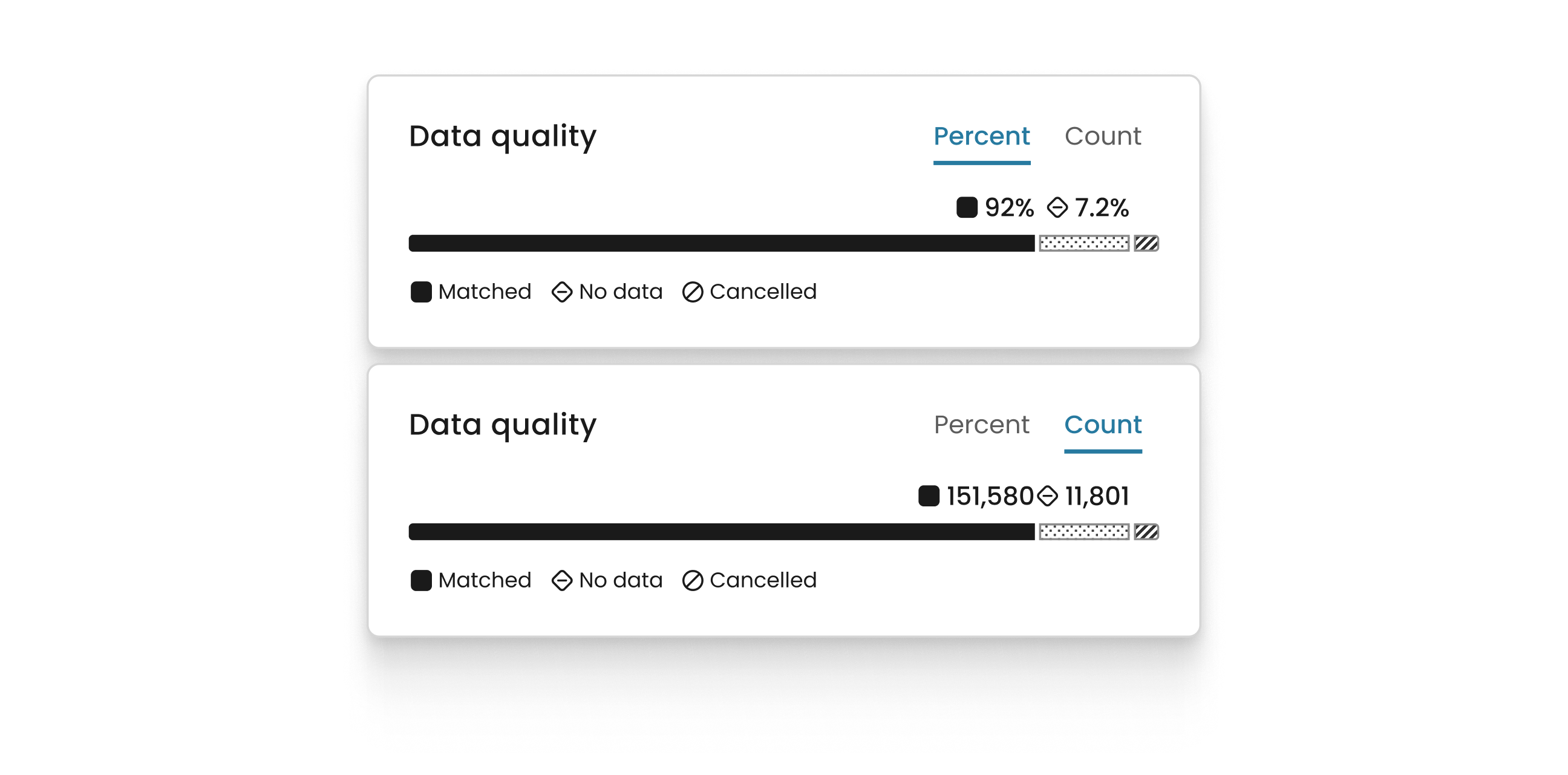Click the Cancelled legend icon in top card
The height and width of the screenshot is (775, 1568).
point(693,292)
